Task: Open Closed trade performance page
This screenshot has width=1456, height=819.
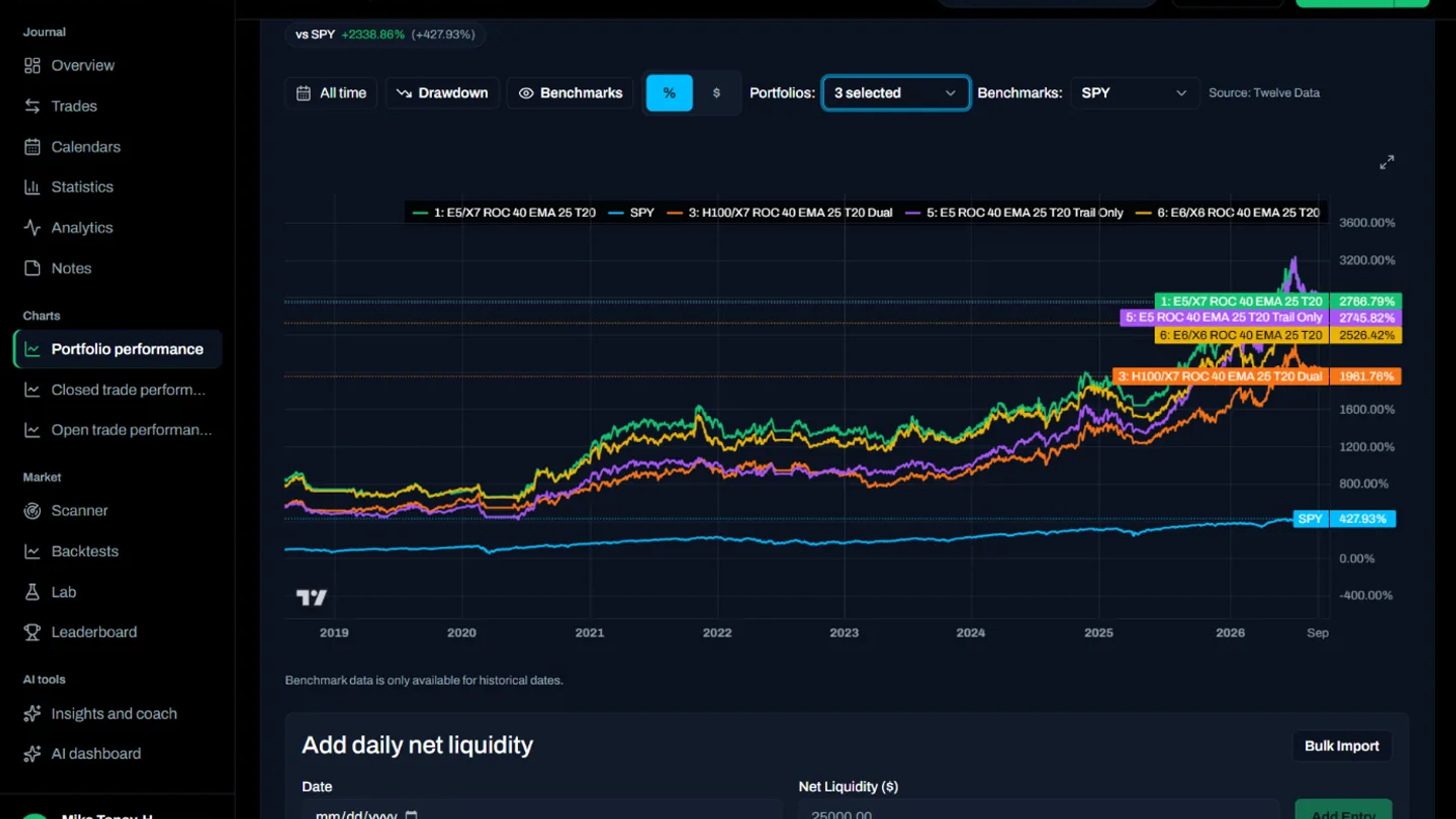Action: tap(118, 390)
